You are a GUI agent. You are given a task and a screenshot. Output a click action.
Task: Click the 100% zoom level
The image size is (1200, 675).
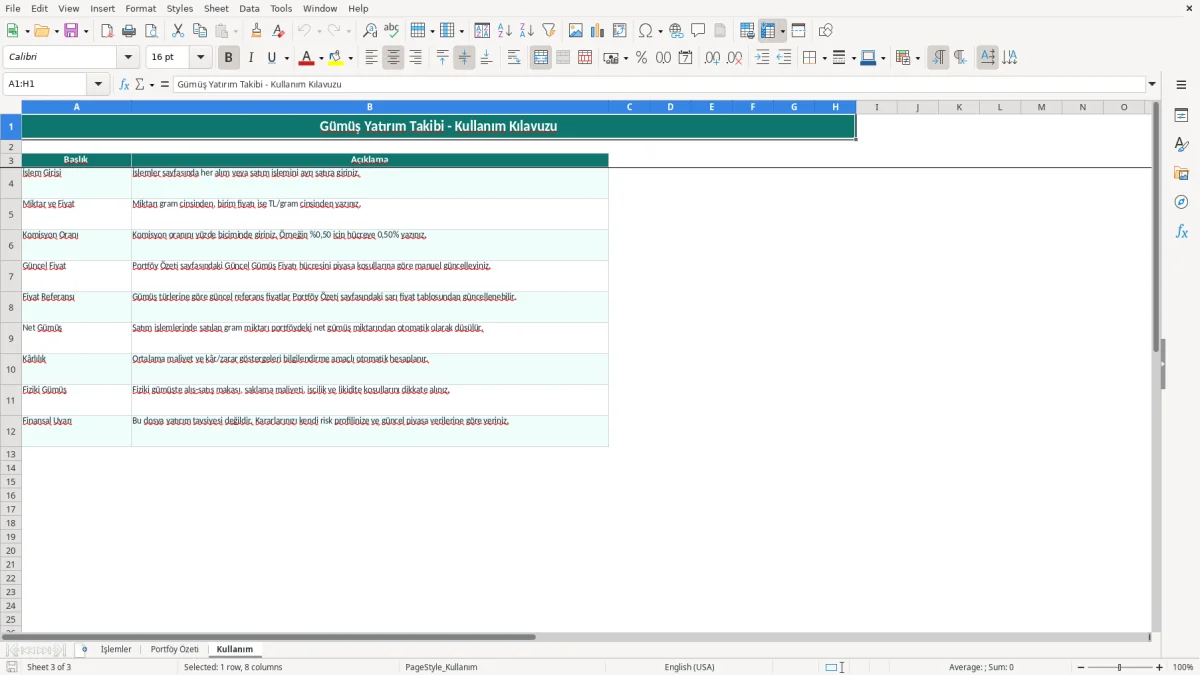coord(1183,667)
